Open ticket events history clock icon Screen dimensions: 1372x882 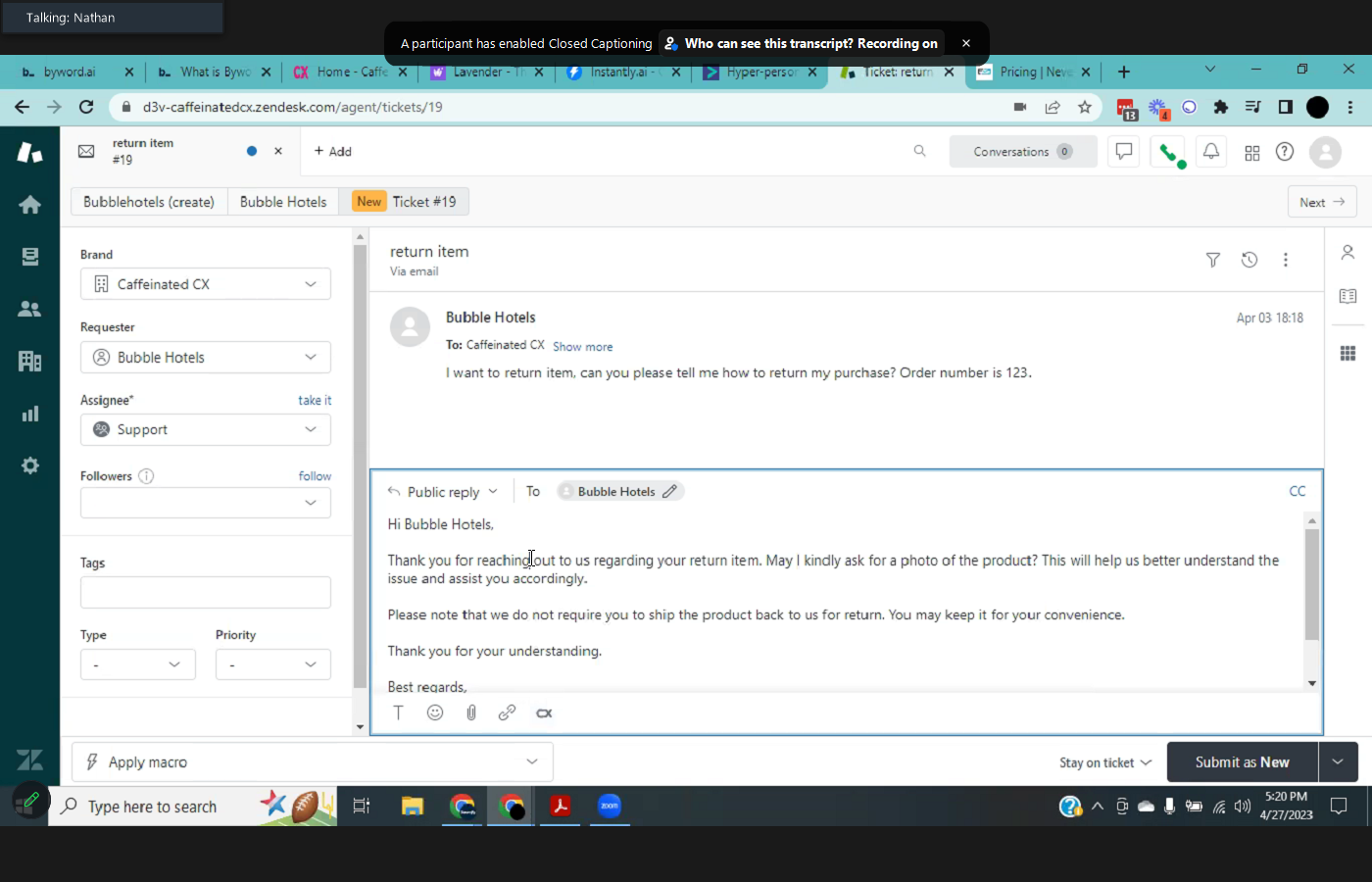click(1249, 260)
